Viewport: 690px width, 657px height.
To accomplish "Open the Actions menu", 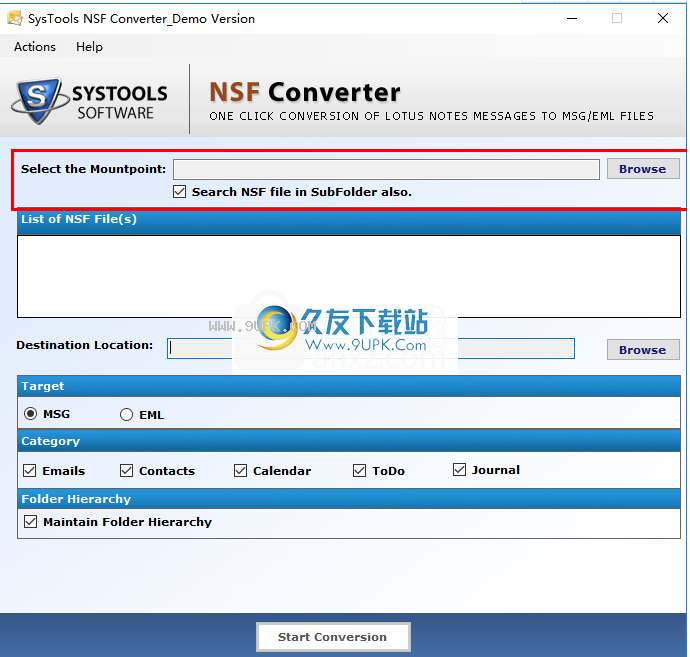I will coord(35,47).
